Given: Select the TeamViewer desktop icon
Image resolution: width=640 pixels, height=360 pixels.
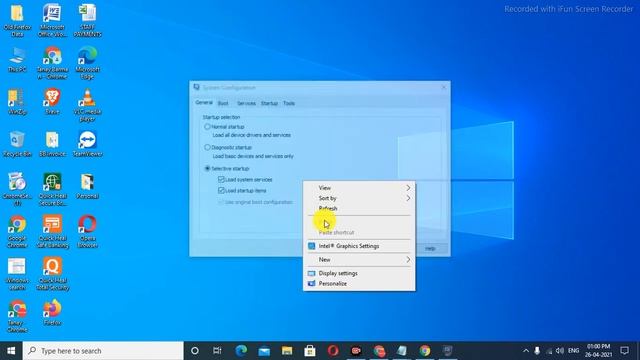Looking at the screenshot, I should [x=87, y=144].
